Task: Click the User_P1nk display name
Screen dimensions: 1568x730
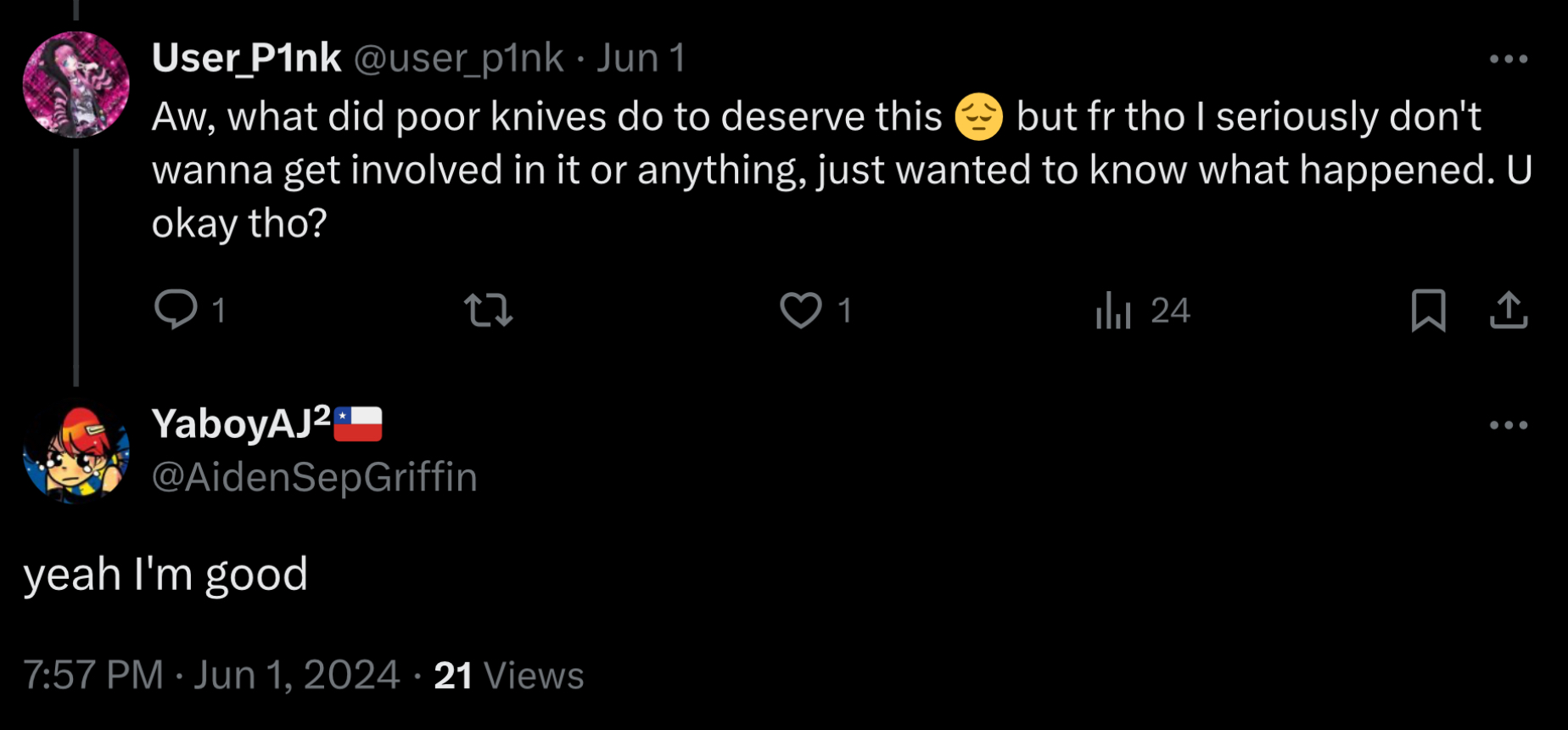Action: [246, 59]
